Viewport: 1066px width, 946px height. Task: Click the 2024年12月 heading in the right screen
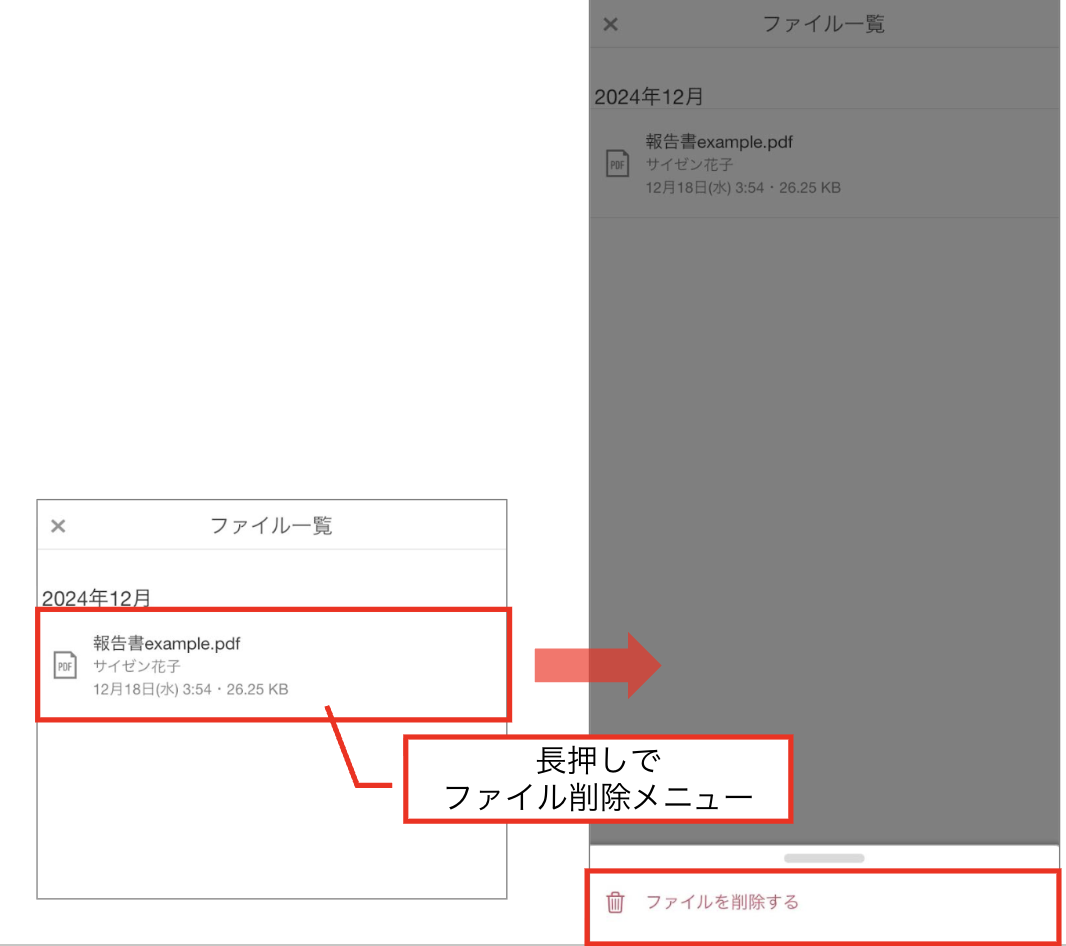point(649,97)
